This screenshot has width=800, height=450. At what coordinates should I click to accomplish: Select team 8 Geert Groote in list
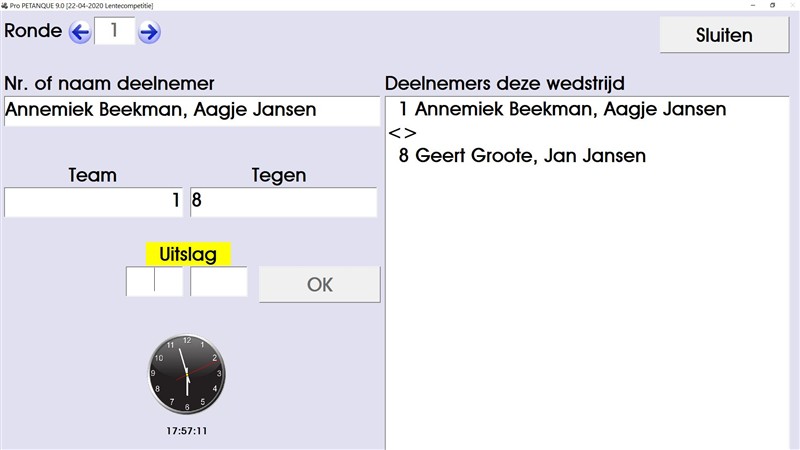click(521, 156)
